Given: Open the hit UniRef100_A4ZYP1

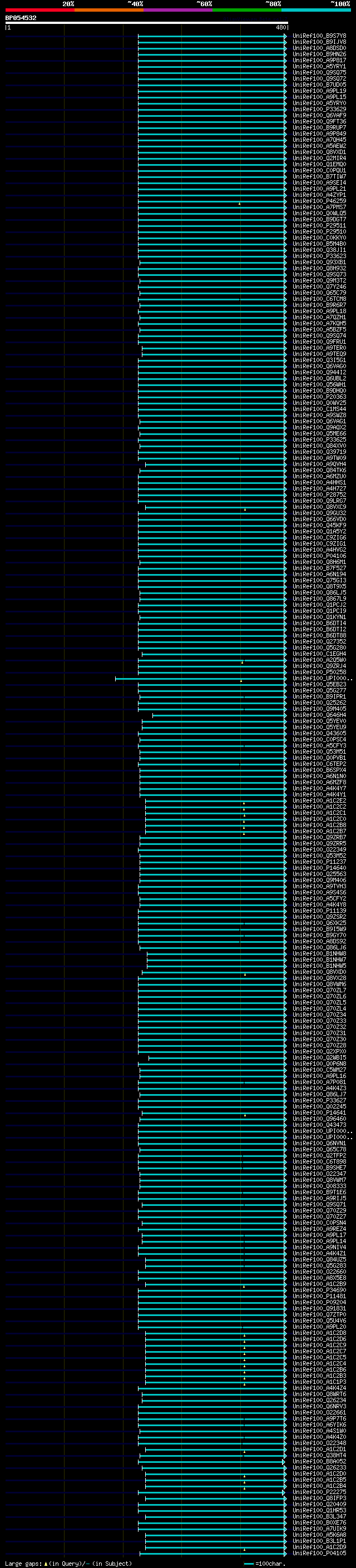Looking at the screenshot, I should (x=319, y=195).
